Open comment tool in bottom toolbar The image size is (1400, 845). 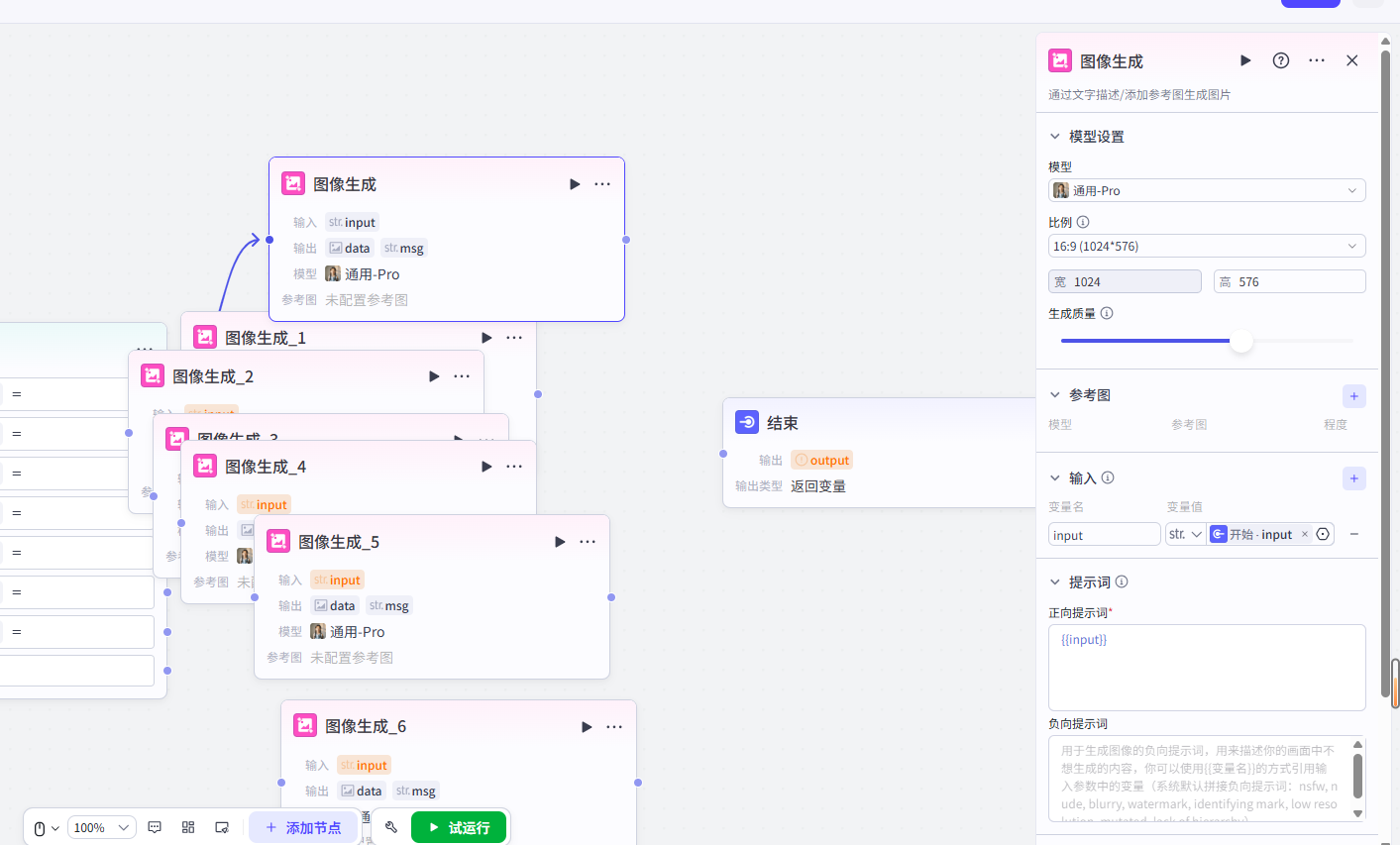(155, 827)
